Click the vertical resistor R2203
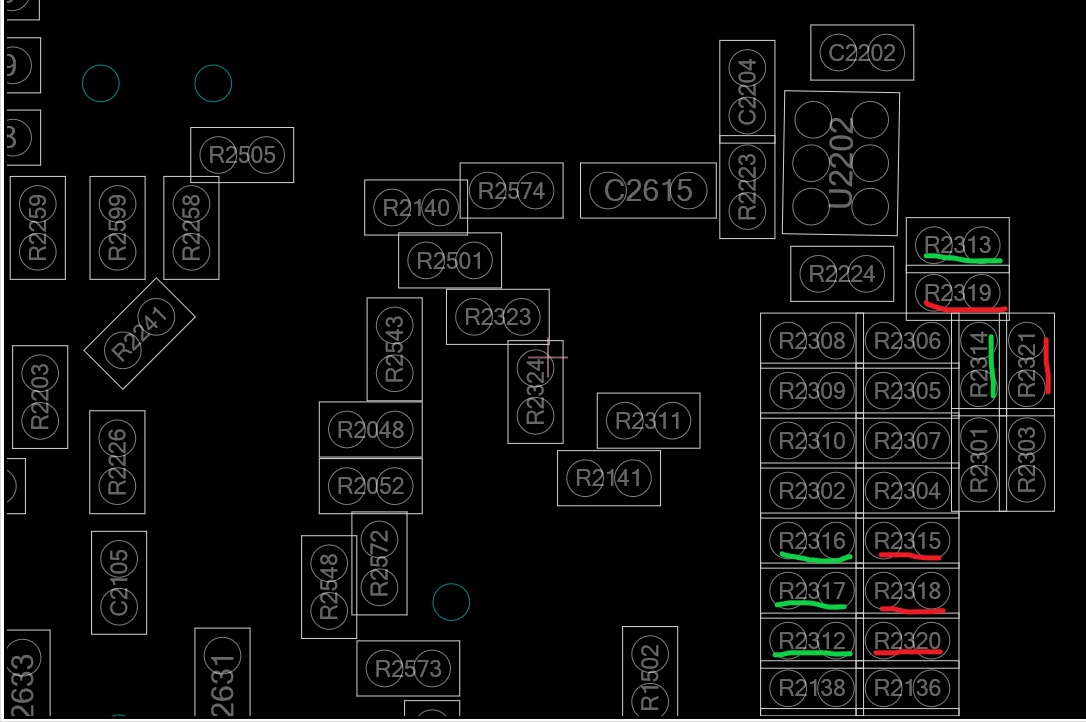 [x=40, y=397]
